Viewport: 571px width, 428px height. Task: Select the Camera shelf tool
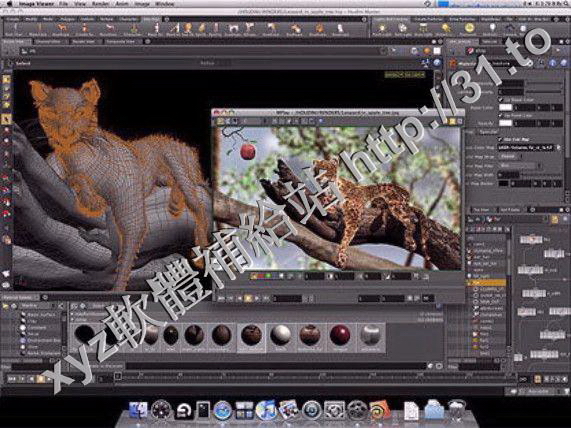pos(509,30)
